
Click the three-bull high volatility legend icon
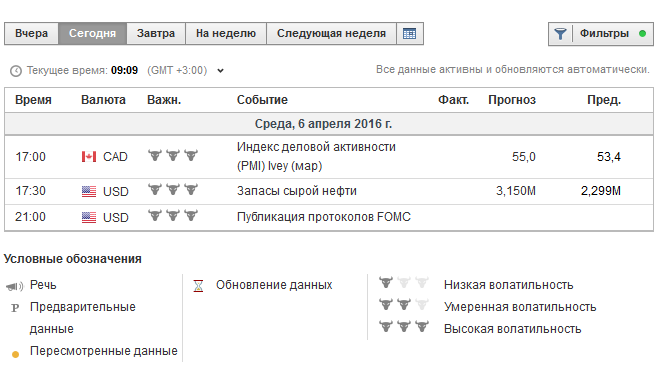click(x=404, y=326)
